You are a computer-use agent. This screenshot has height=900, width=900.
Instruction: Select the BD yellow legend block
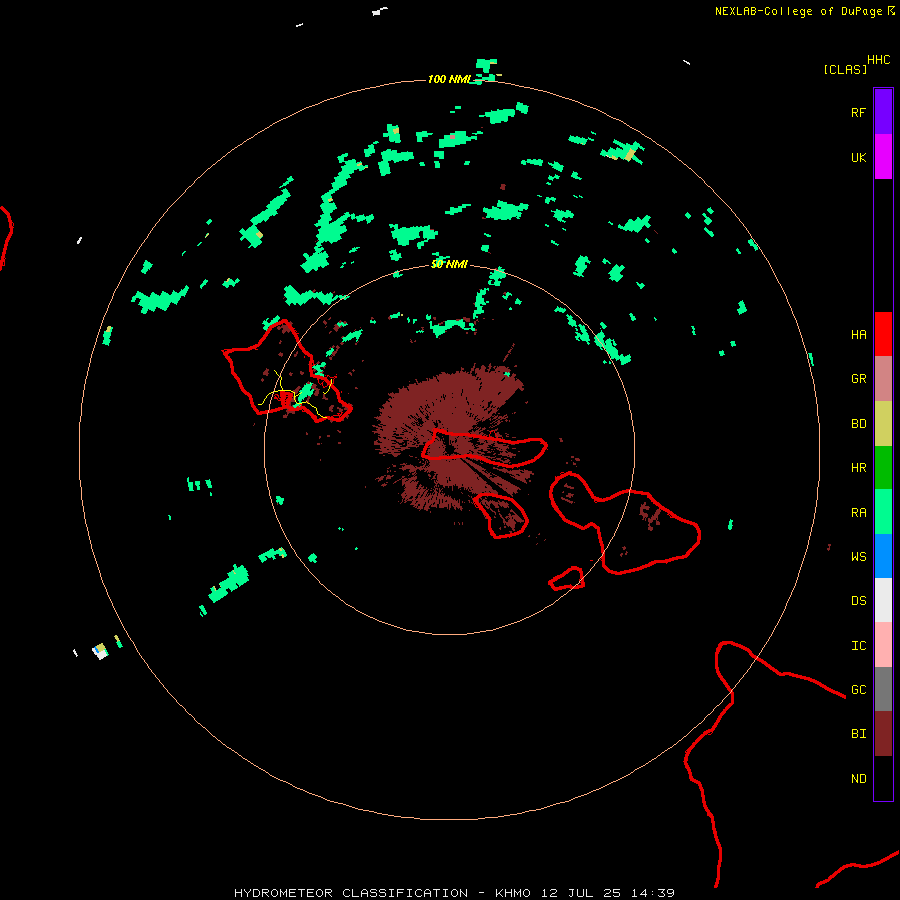coord(883,424)
